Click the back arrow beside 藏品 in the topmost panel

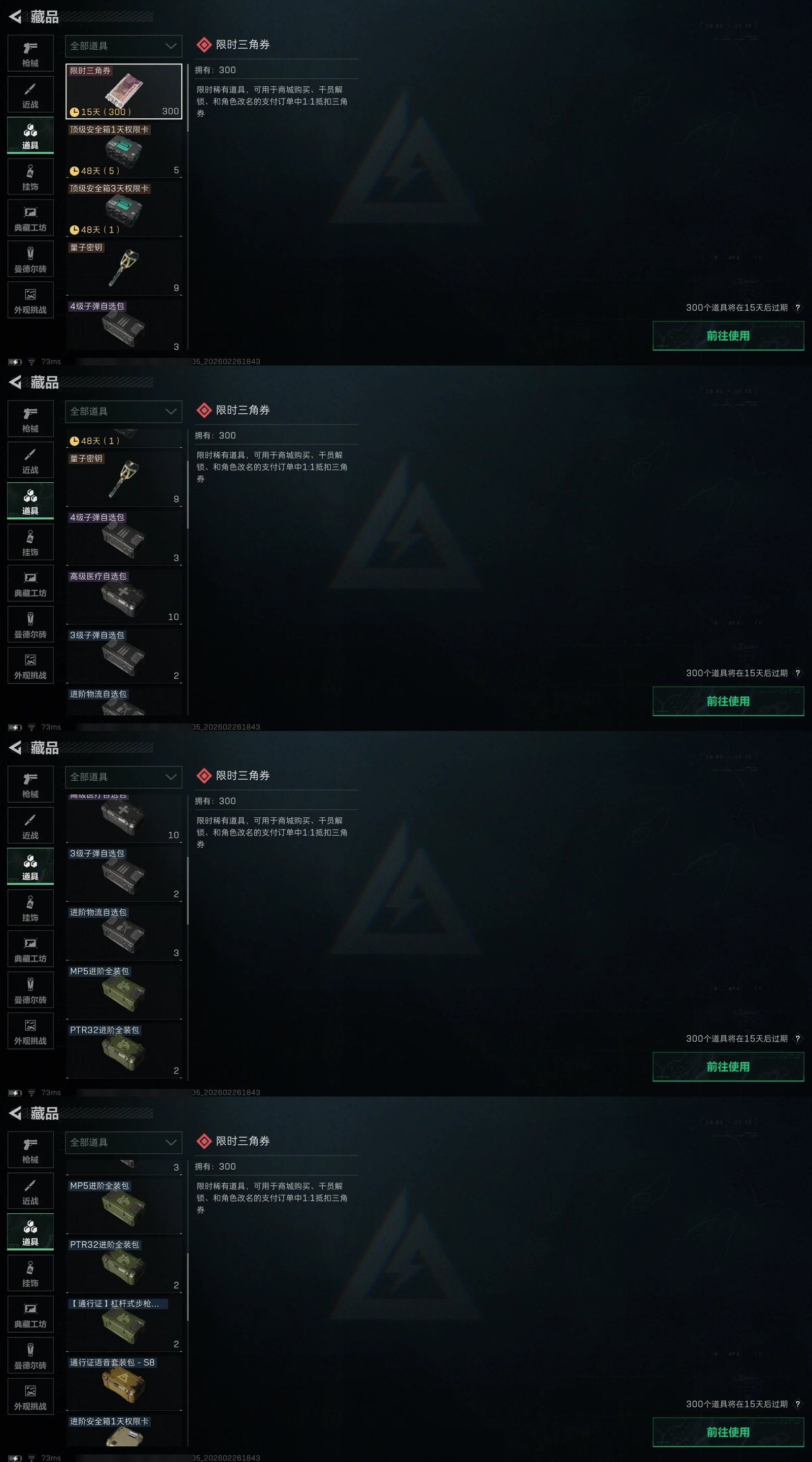click(15, 17)
